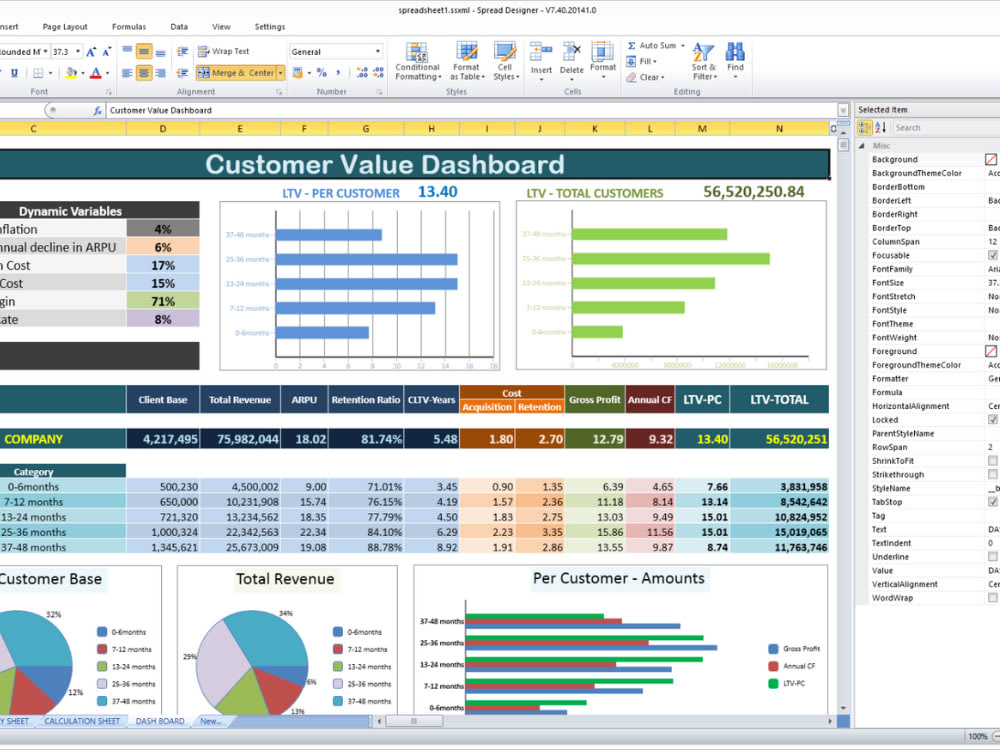
Task: Toggle underline formatting
Action: pos(14,73)
